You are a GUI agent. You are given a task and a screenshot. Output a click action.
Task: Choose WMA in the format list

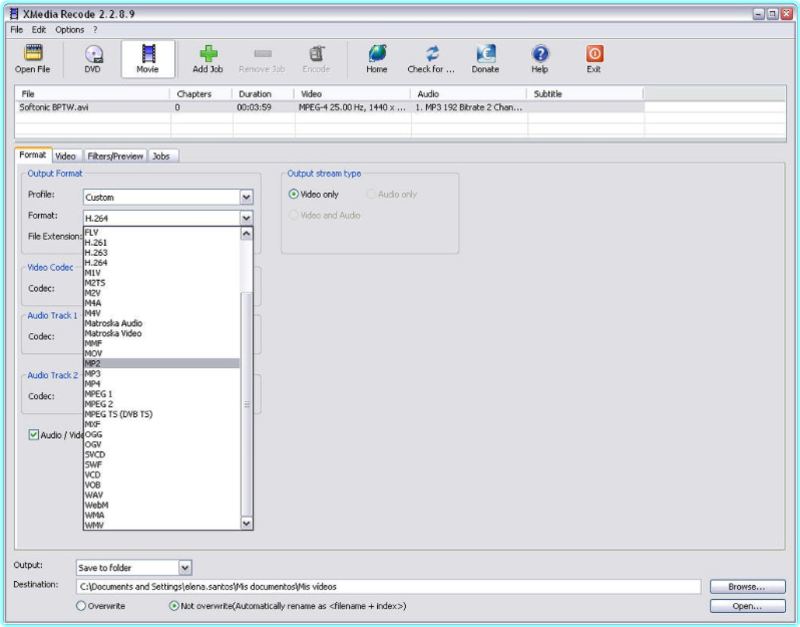tap(161, 515)
